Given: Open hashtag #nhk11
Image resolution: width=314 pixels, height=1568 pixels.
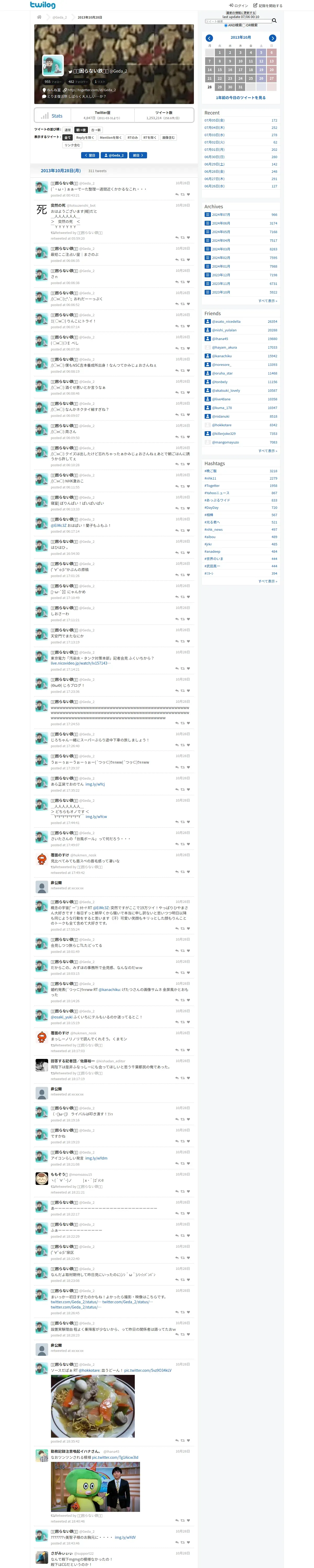Looking at the screenshot, I should coord(210,479).
